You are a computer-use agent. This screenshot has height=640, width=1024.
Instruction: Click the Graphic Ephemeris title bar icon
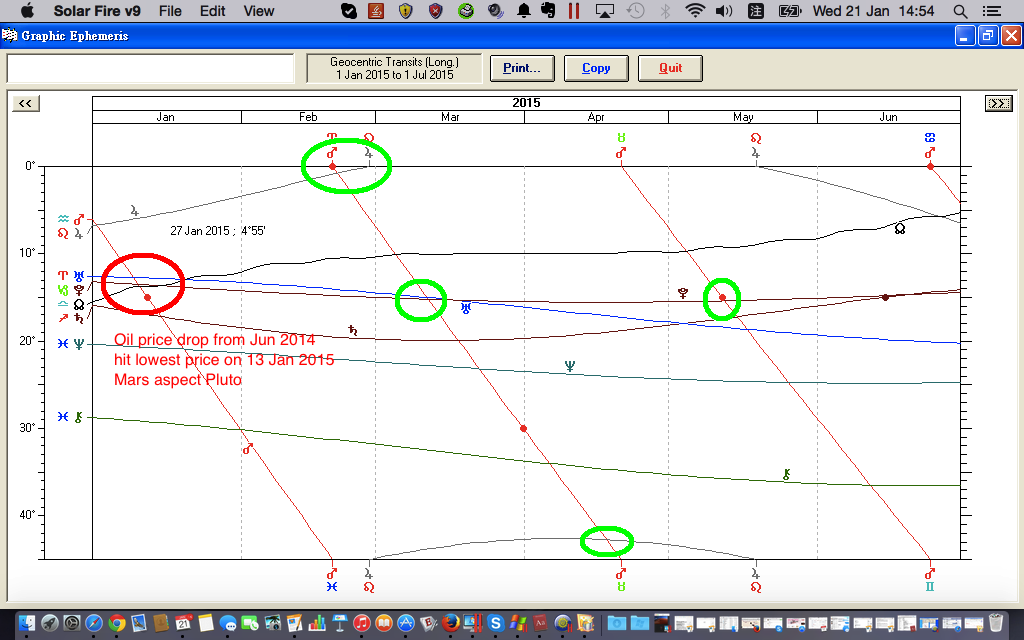(x=10, y=35)
